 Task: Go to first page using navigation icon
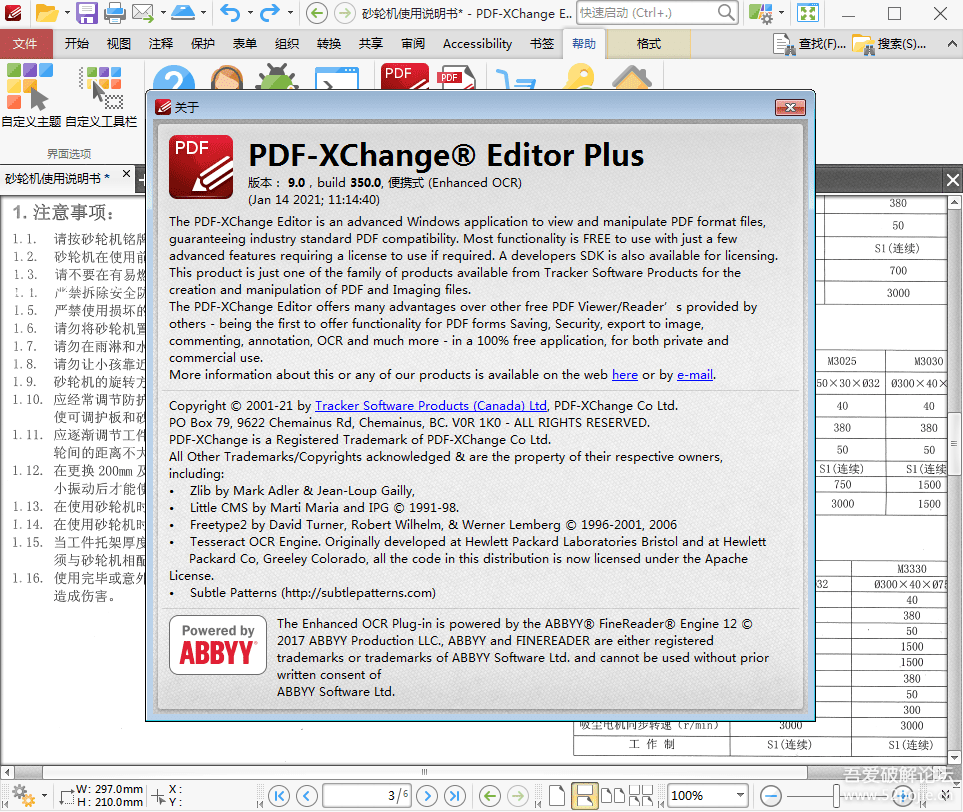tap(279, 796)
